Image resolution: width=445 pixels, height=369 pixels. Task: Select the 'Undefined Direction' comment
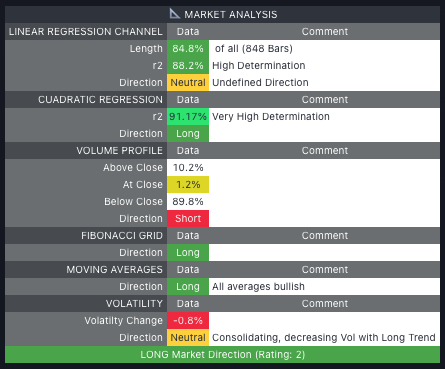pos(260,83)
